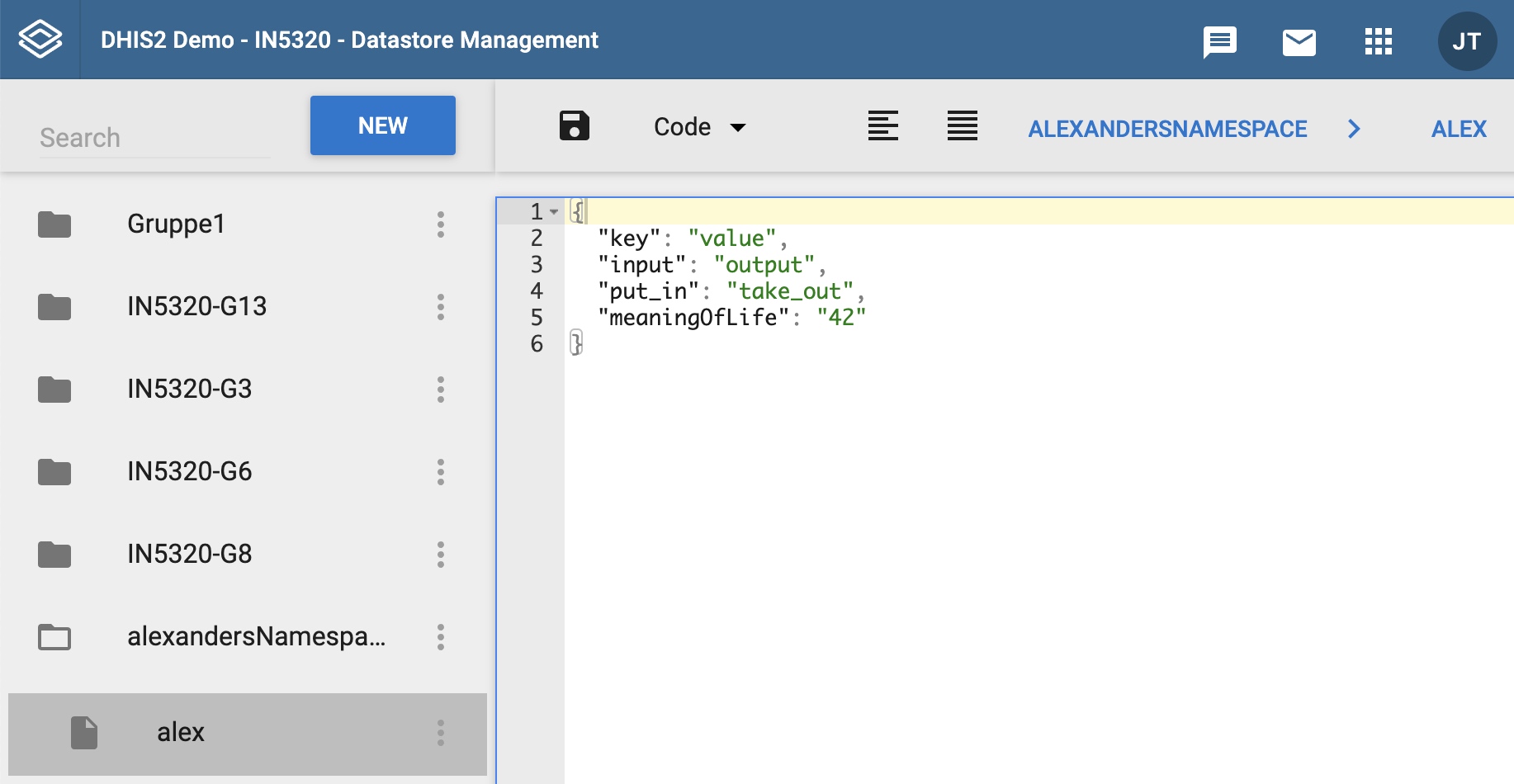
Task: Click the NEW button
Action: [x=383, y=125]
